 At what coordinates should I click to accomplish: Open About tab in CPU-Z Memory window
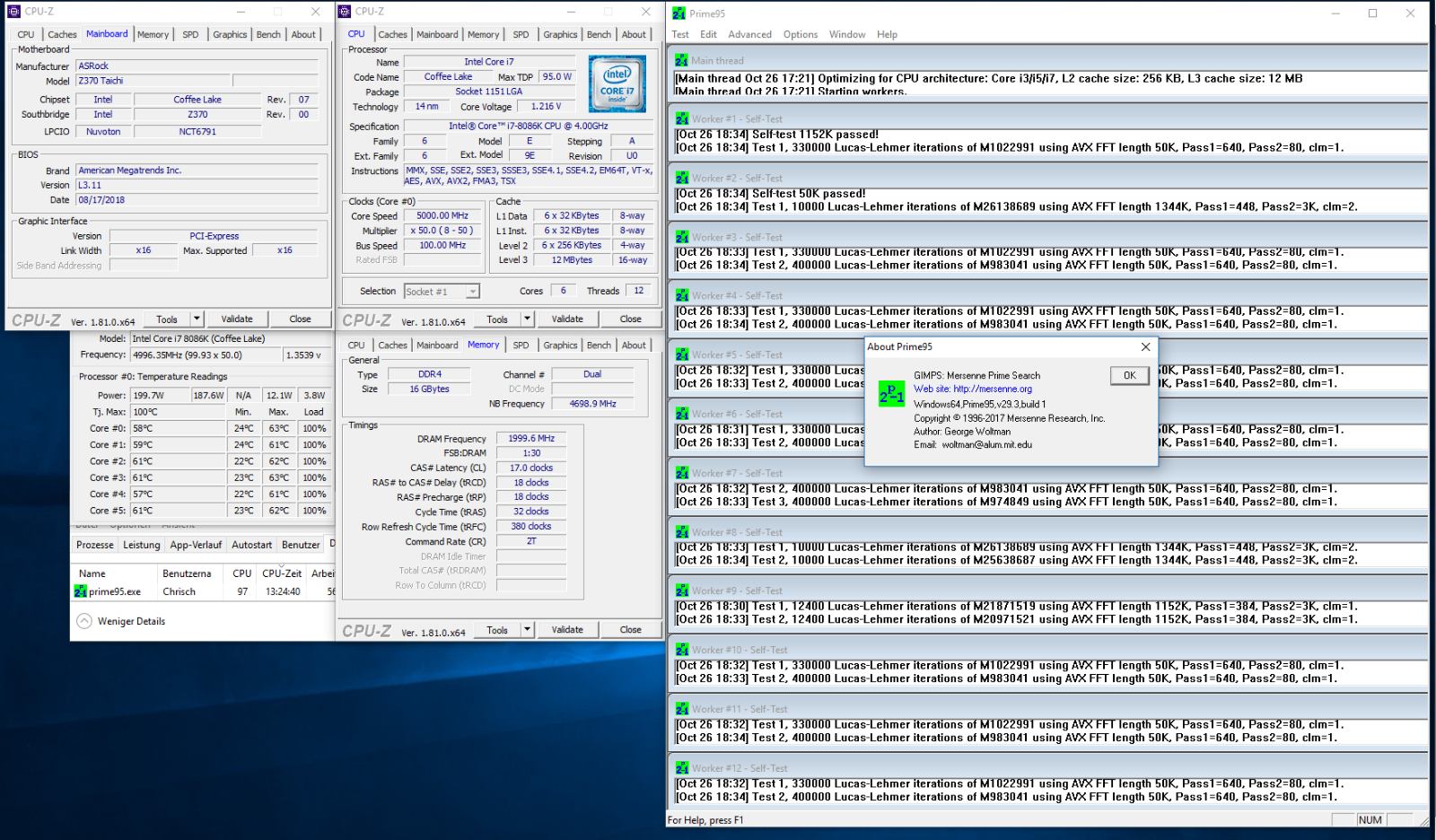click(634, 345)
